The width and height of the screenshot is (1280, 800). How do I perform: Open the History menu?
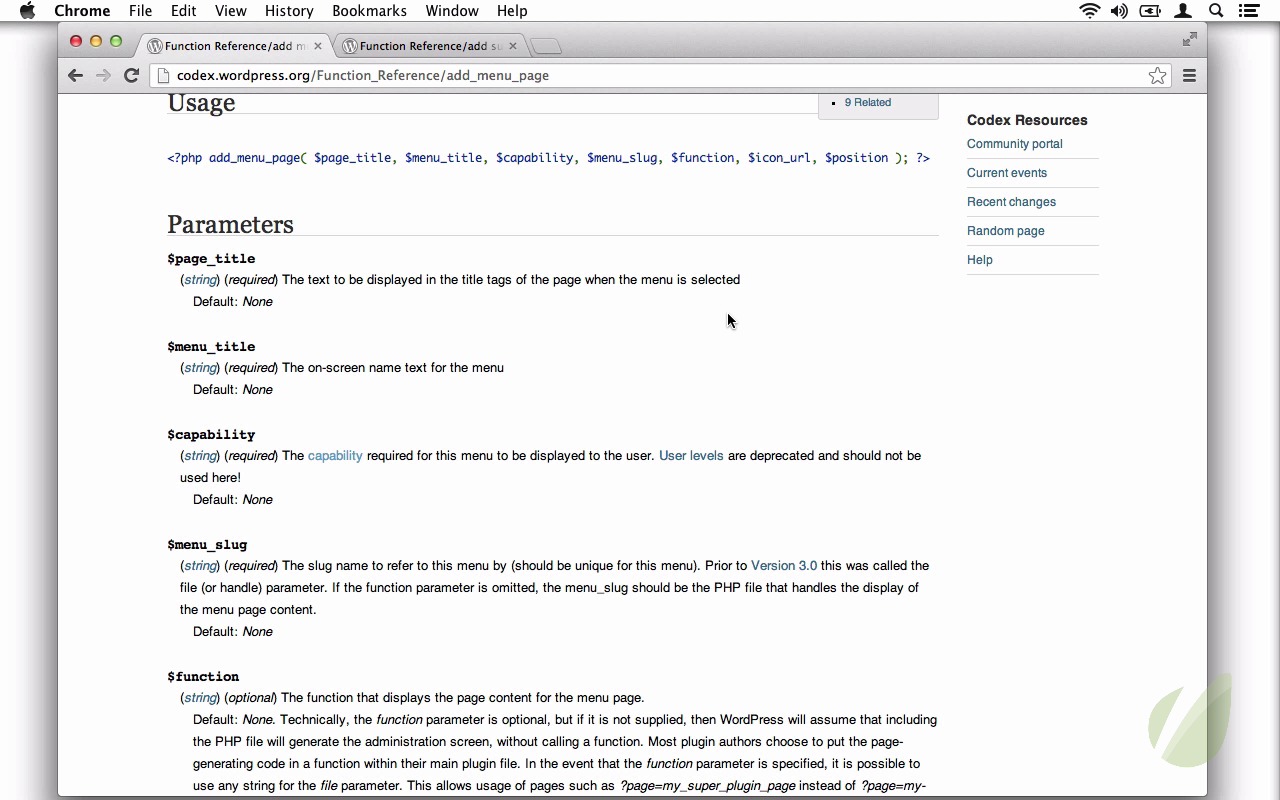[x=289, y=11]
